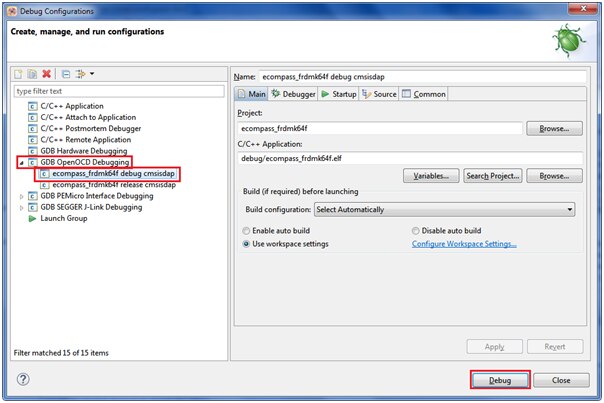Click the C/C++ Attach to Application icon
The height and width of the screenshot is (403, 604).
(33, 117)
